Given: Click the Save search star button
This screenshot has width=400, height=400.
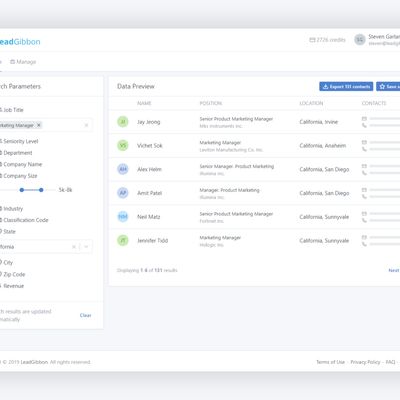Looking at the screenshot, I should click(x=388, y=86).
